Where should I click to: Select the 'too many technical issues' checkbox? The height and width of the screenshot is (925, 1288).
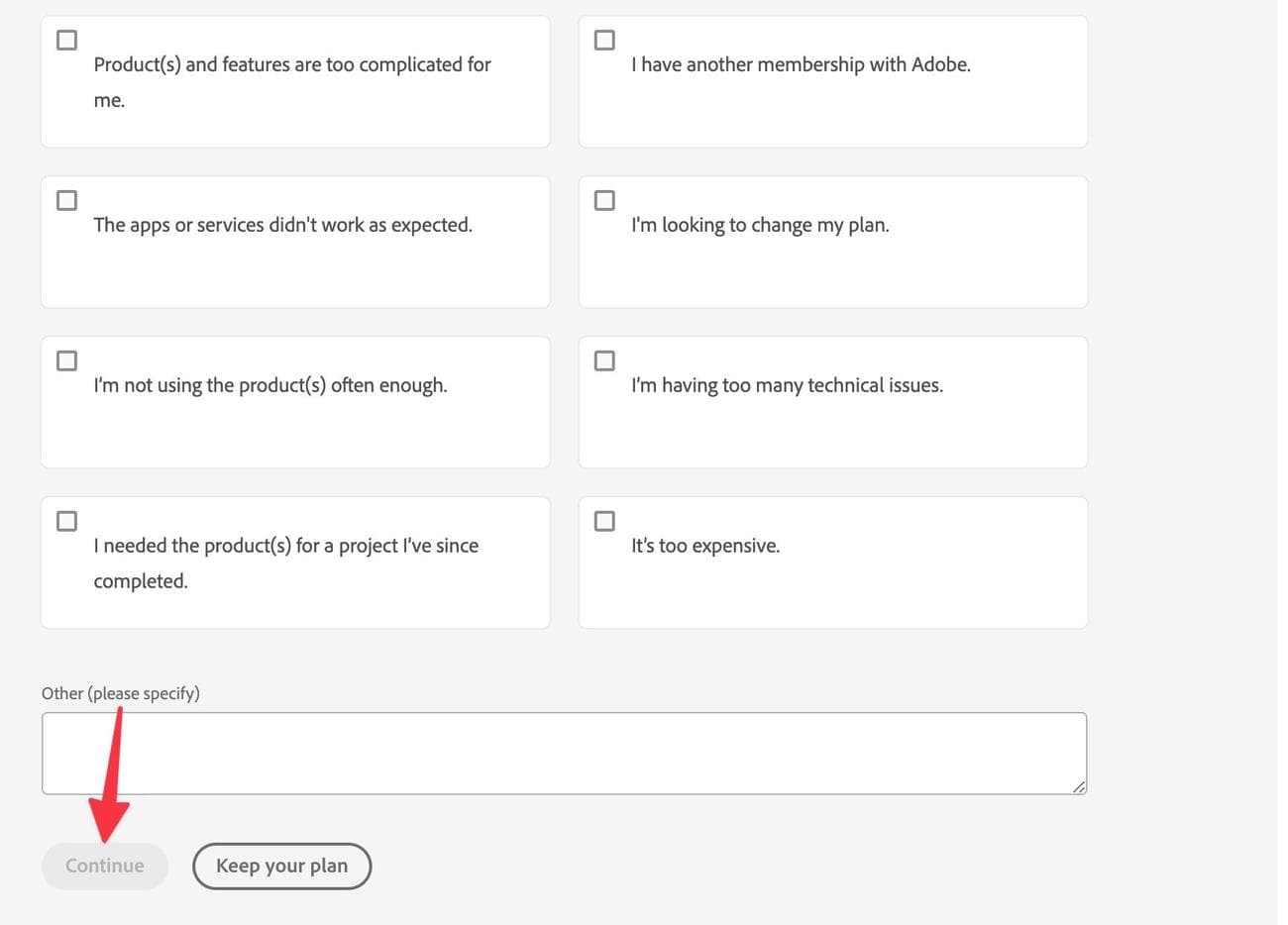[604, 361]
